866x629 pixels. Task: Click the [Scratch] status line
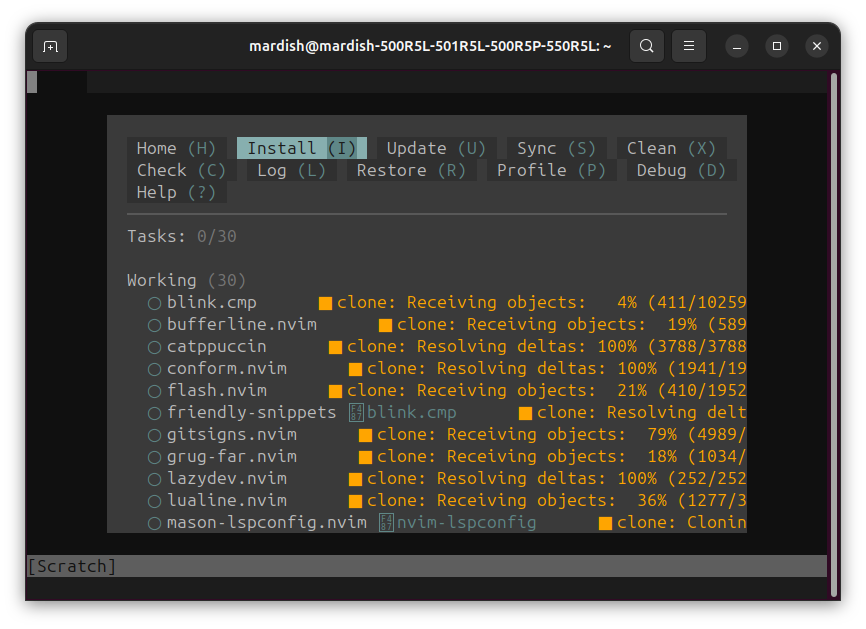[426, 567]
